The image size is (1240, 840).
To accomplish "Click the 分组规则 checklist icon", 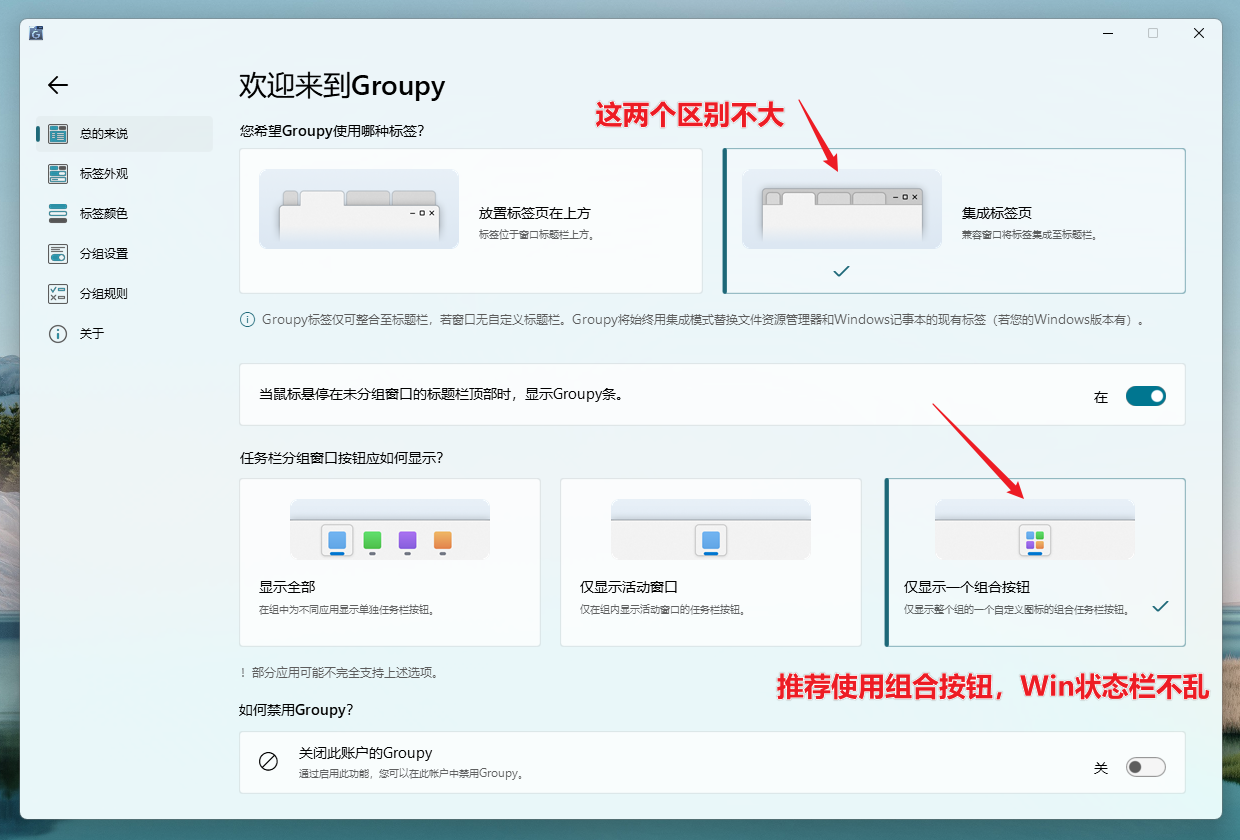I will click(58, 294).
